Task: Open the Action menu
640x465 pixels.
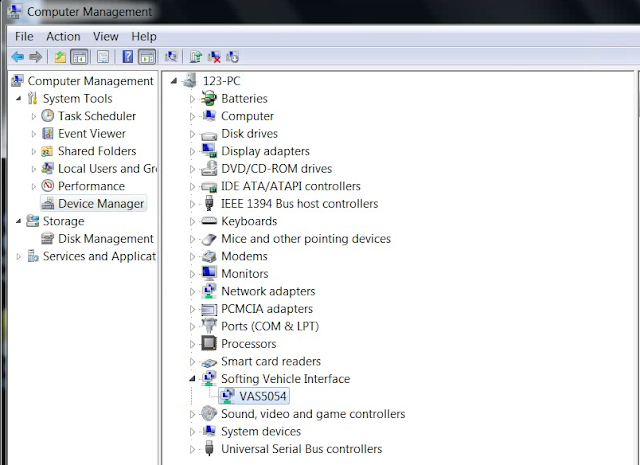Action: pos(63,36)
